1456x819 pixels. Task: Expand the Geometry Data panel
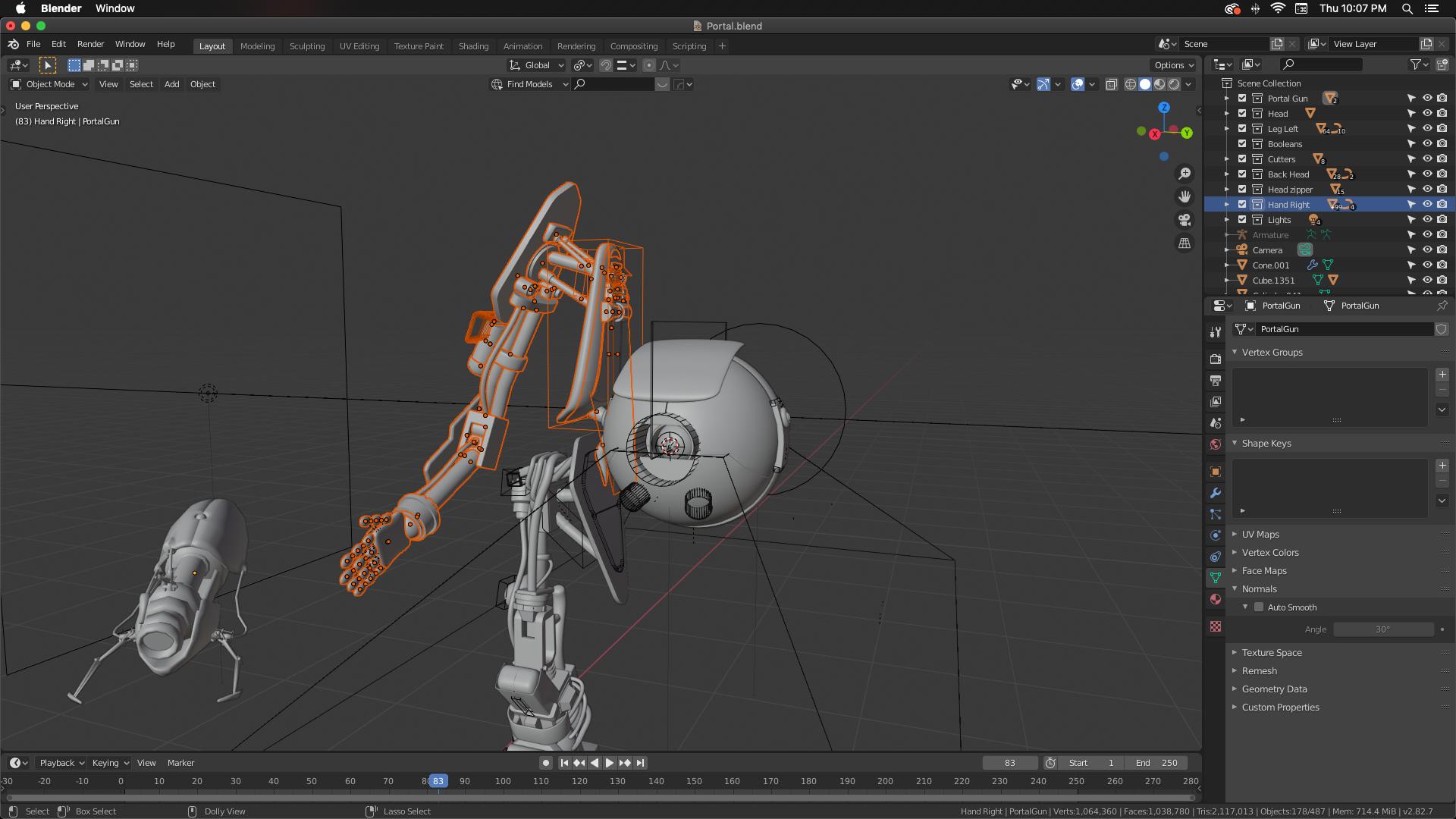click(x=1274, y=689)
